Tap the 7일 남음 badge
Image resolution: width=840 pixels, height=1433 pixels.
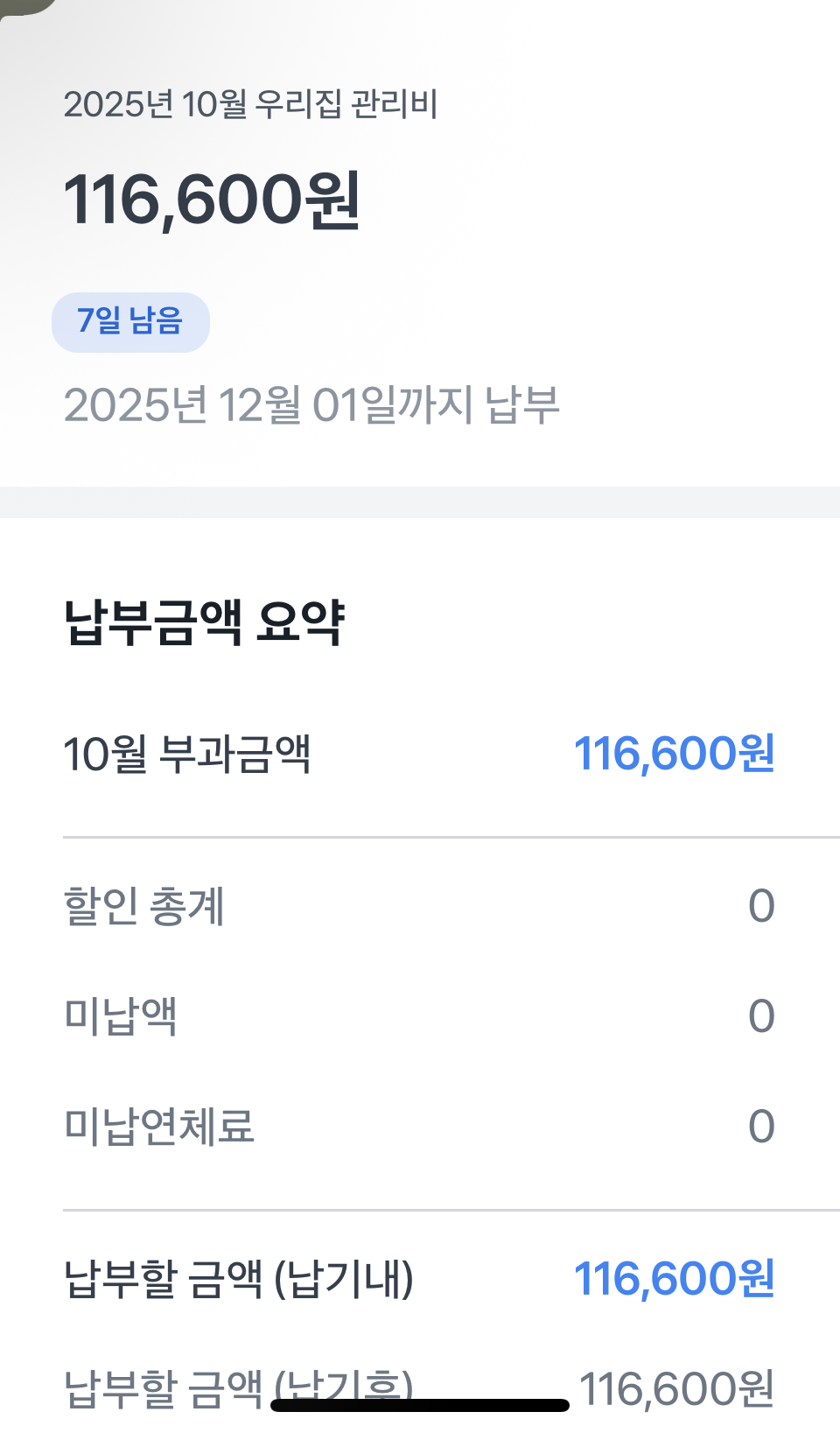click(130, 321)
